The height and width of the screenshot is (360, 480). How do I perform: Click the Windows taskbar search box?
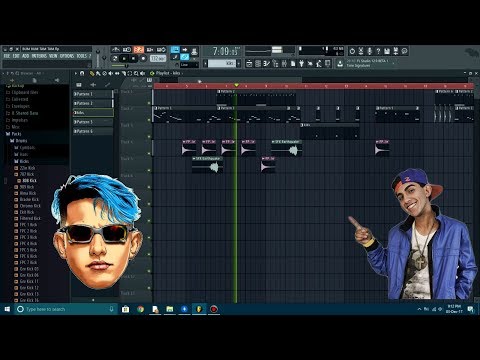coord(66,309)
